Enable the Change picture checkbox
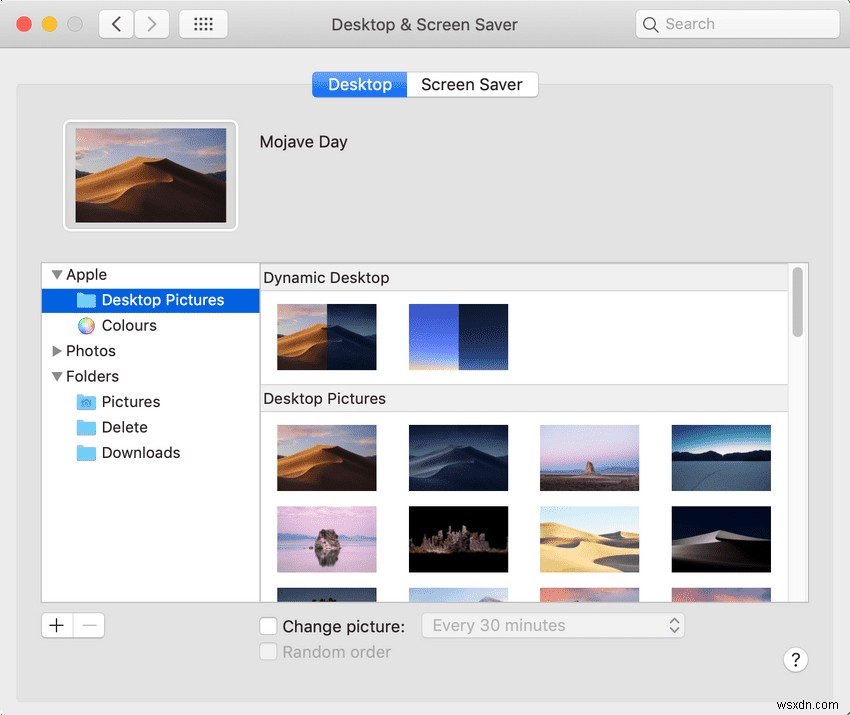The height and width of the screenshot is (715, 850). (x=268, y=626)
